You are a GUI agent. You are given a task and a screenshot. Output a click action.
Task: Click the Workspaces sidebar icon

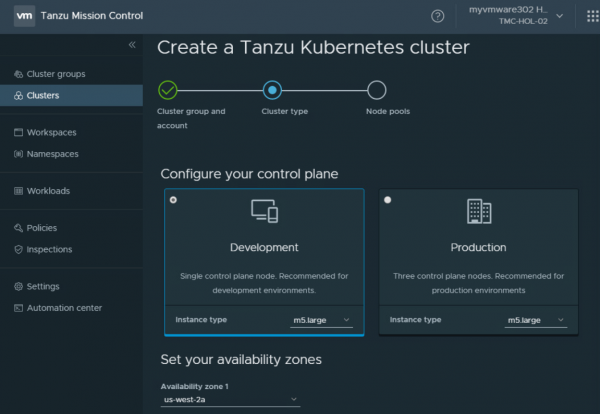18,132
